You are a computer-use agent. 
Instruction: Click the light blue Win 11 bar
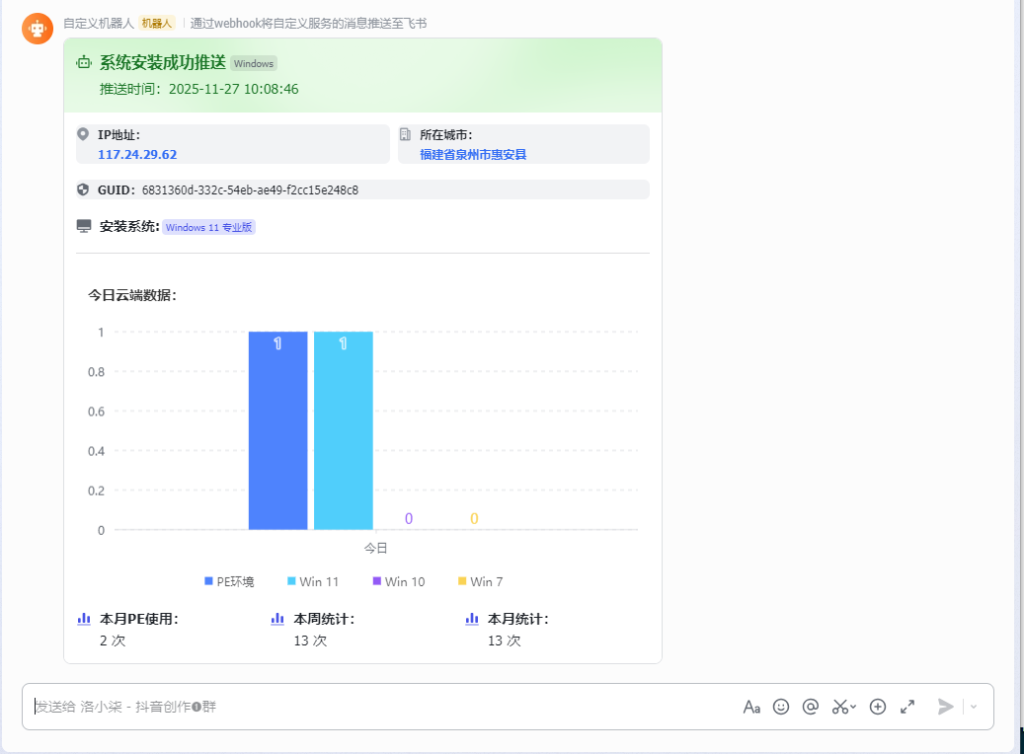343,430
